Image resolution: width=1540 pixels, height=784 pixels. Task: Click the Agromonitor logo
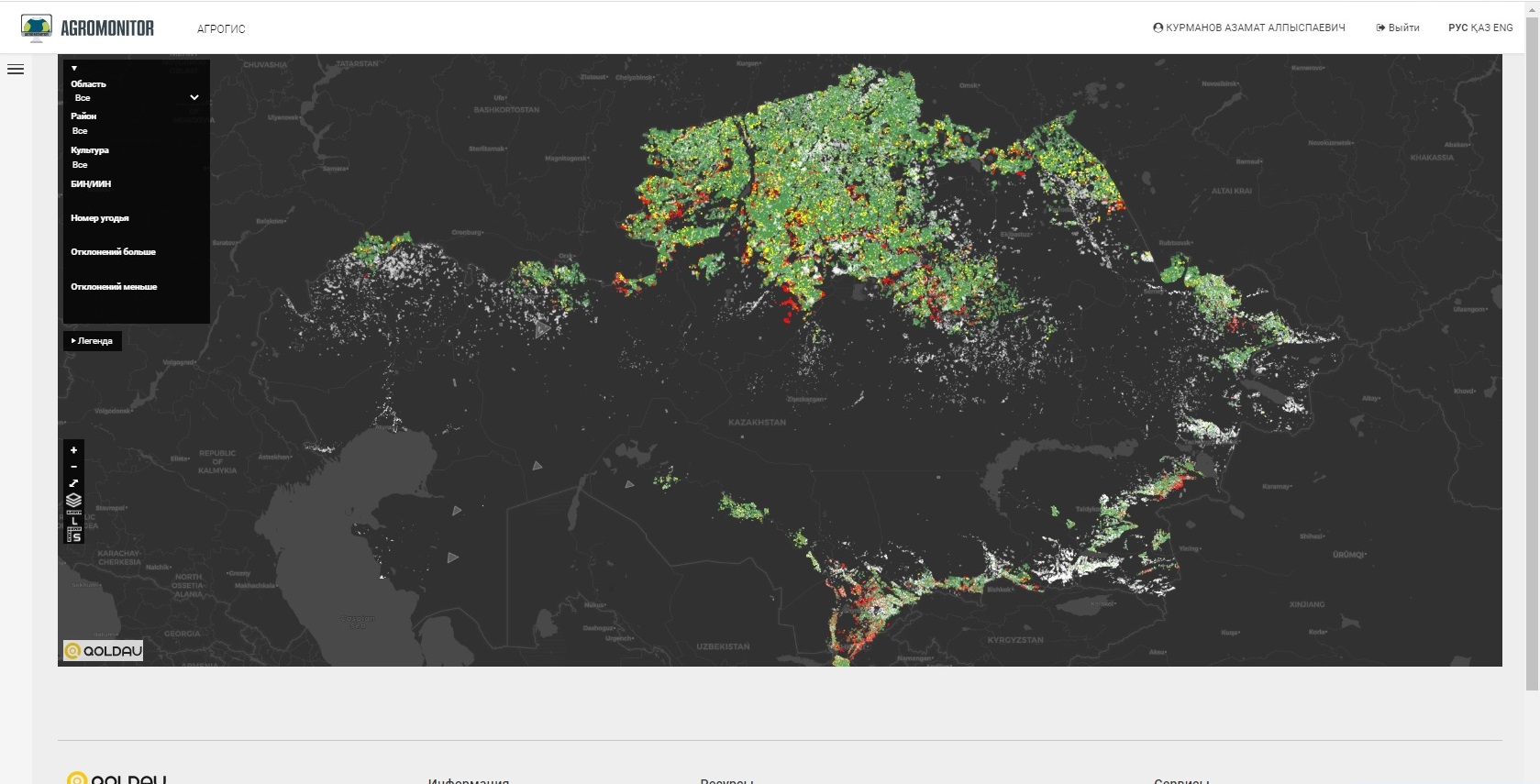point(88,28)
